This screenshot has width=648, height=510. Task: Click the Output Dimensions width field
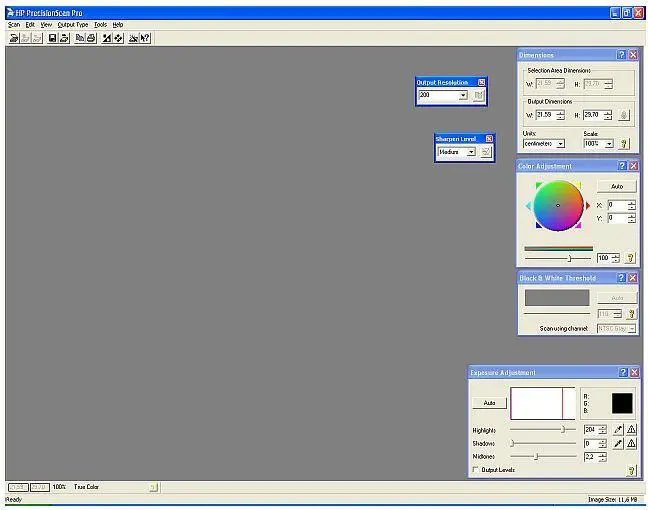546,115
